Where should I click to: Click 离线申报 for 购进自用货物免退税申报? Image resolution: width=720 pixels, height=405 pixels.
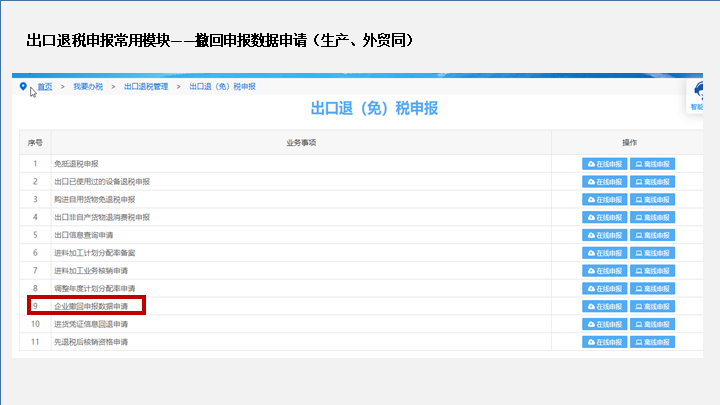click(652, 200)
